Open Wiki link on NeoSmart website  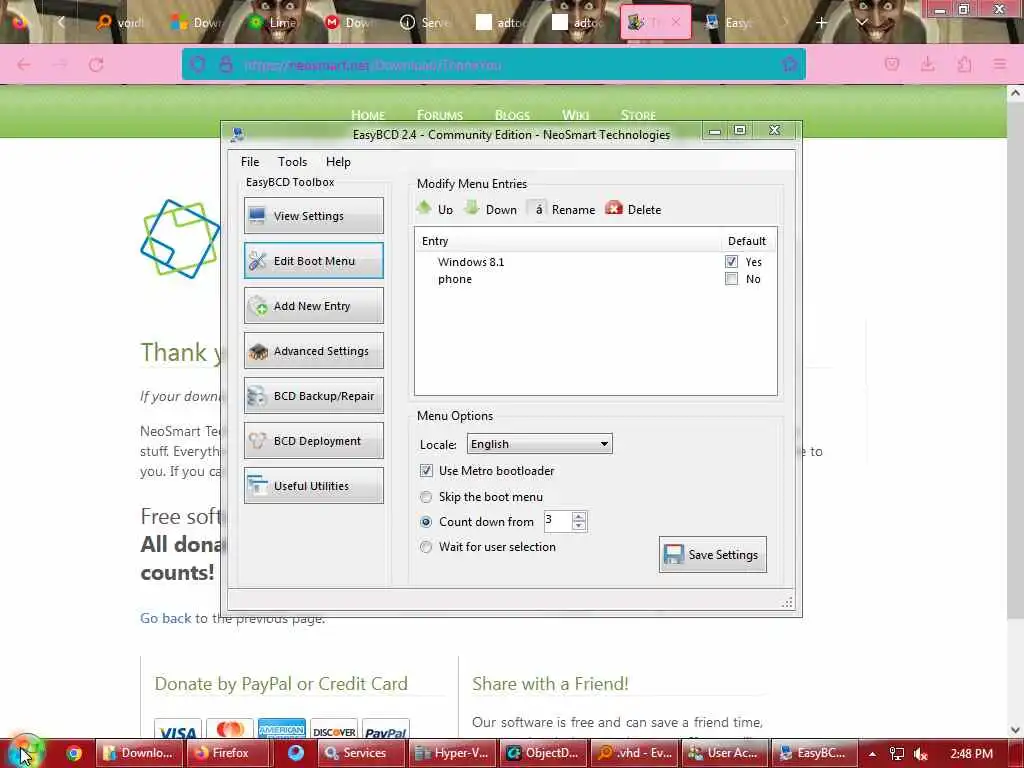[575, 116]
